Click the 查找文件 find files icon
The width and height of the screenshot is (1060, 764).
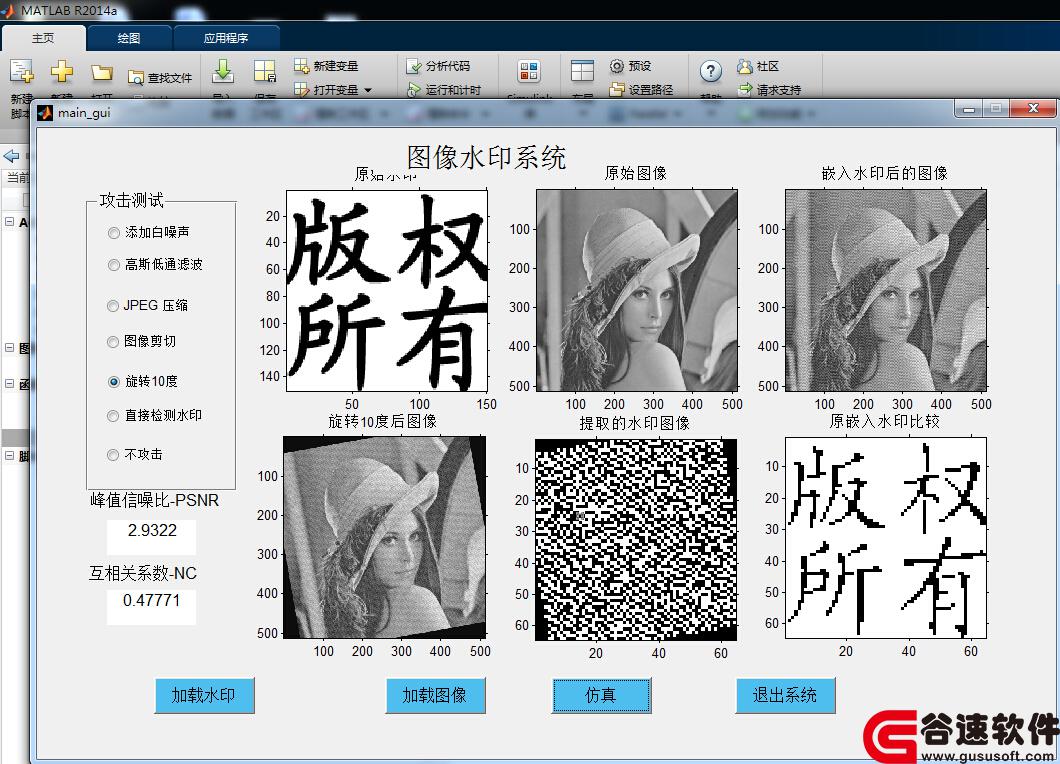[136, 78]
